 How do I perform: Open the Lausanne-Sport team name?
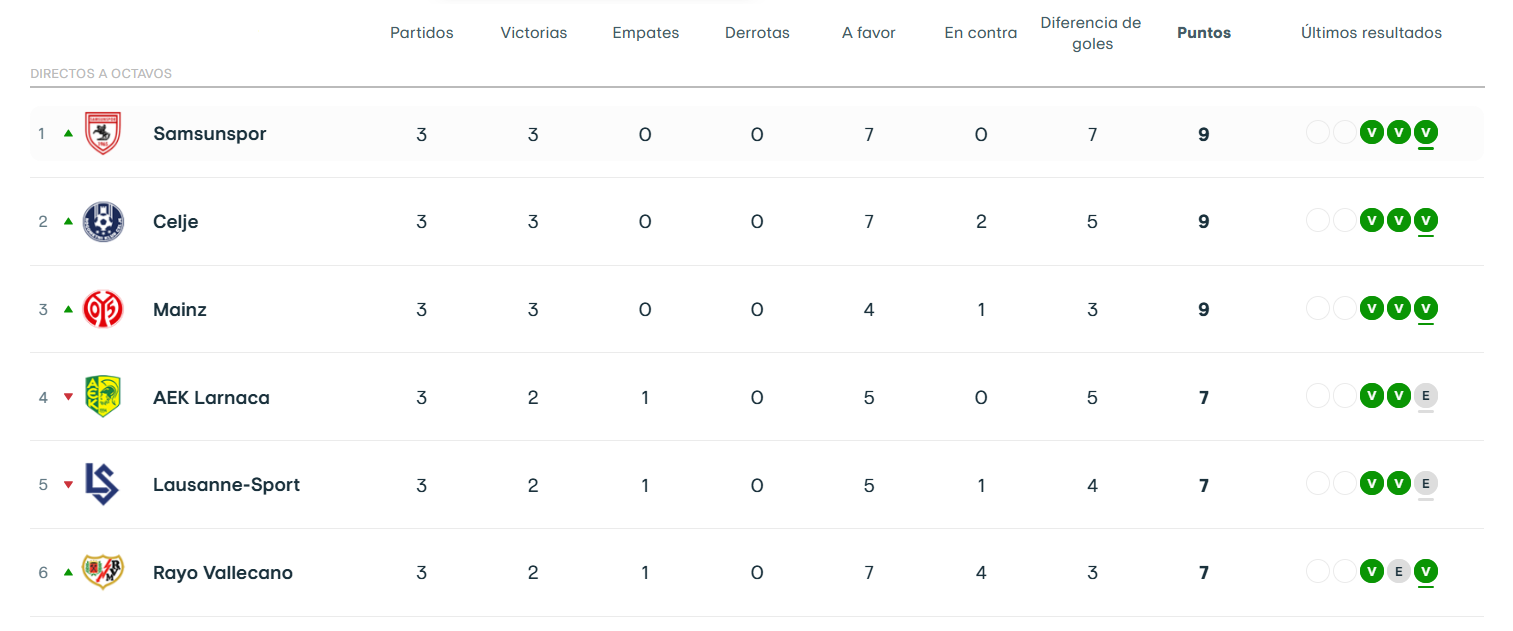click(x=226, y=485)
